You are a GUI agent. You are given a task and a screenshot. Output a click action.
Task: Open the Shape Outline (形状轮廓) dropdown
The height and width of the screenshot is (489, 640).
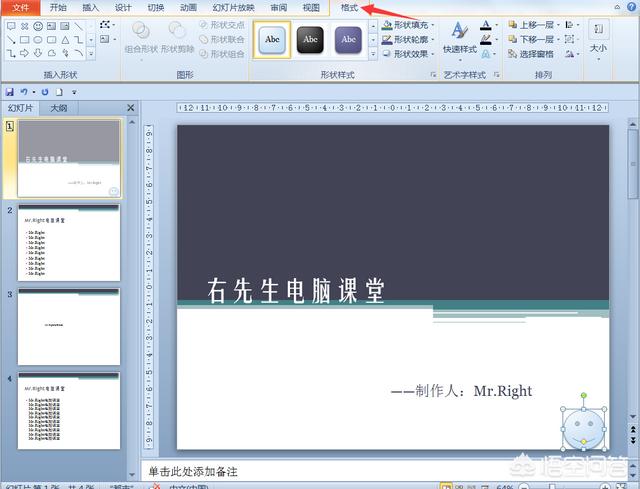click(x=408, y=40)
